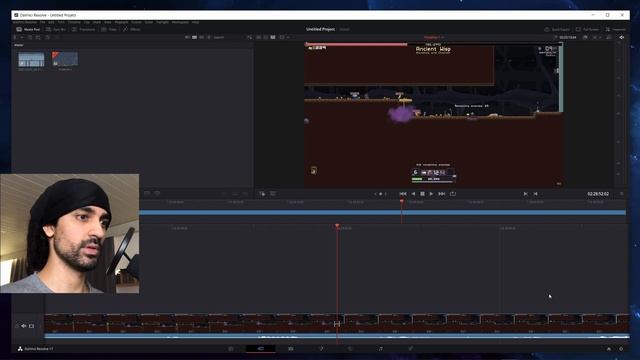Click the blue upper timeline overview bar
This screenshot has height=360, width=640.
tap(382, 212)
